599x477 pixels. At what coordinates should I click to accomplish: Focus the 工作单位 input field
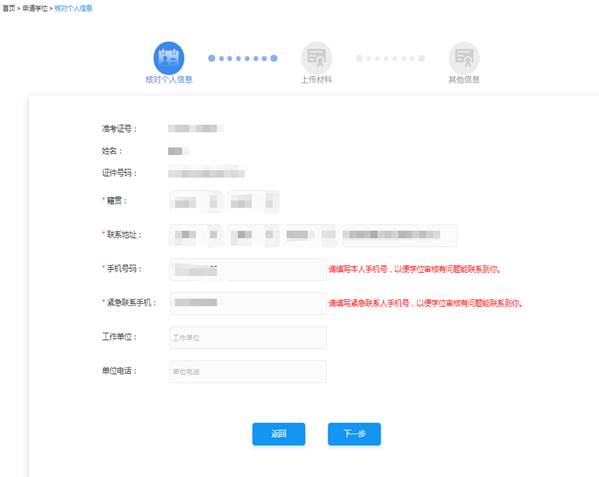(x=248, y=337)
